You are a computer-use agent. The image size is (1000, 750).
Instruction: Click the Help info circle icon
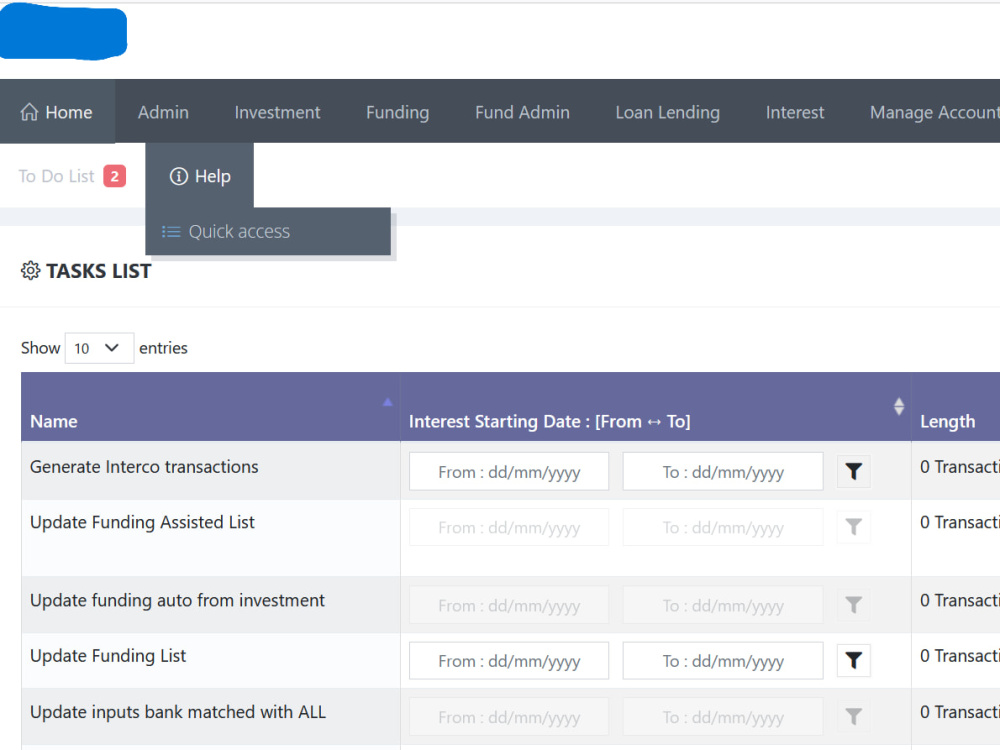(179, 176)
